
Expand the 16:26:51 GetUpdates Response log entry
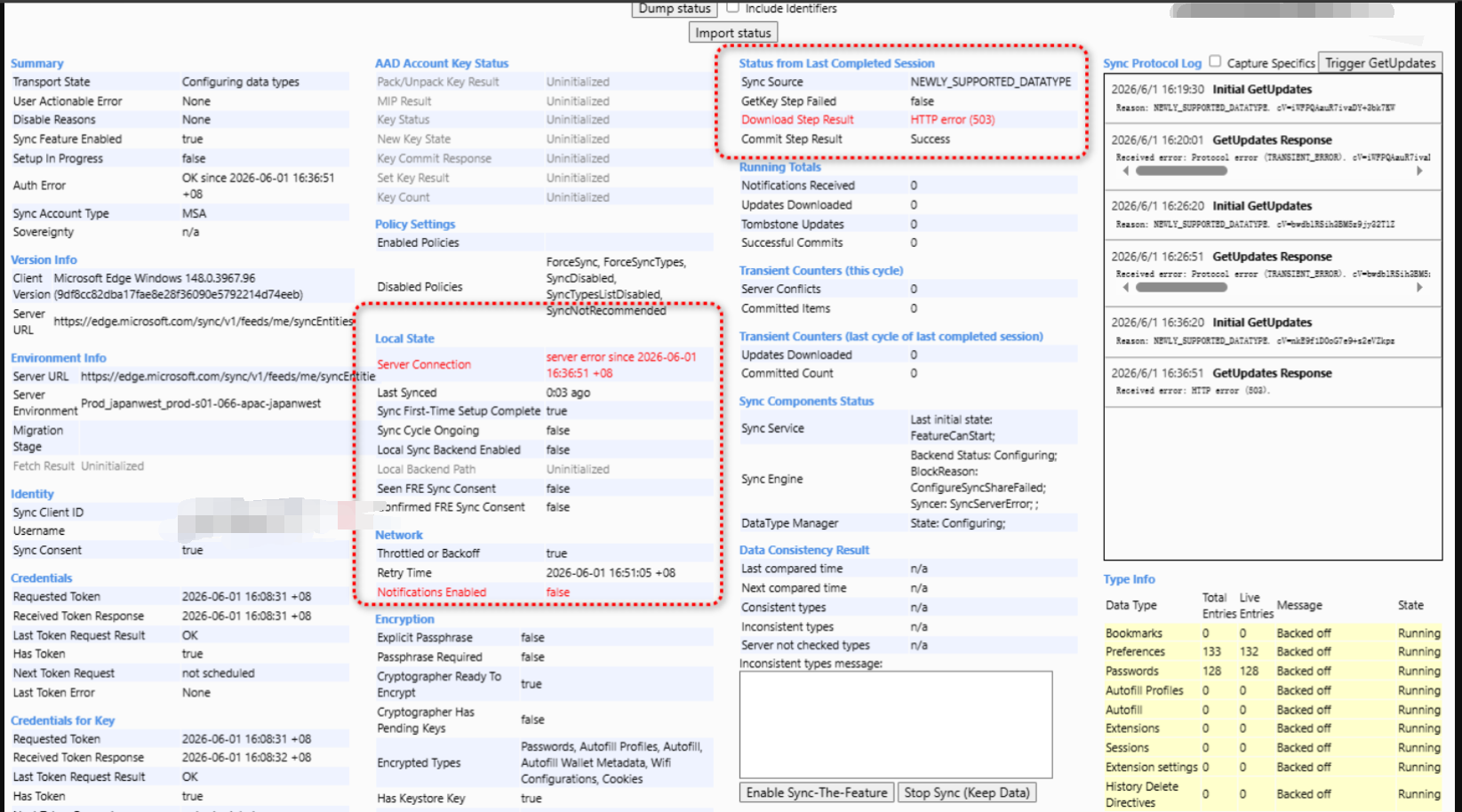tap(1273, 273)
